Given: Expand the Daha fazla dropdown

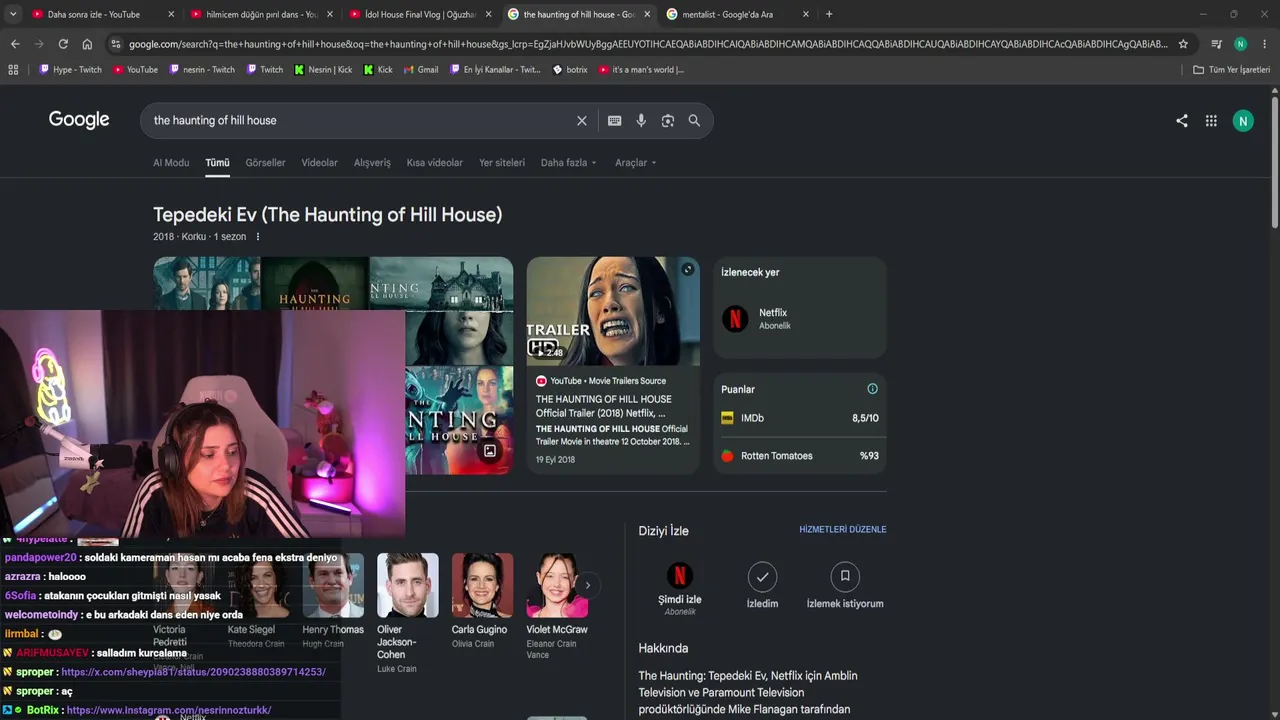Looking at the screenshot, I should [569, 163].
